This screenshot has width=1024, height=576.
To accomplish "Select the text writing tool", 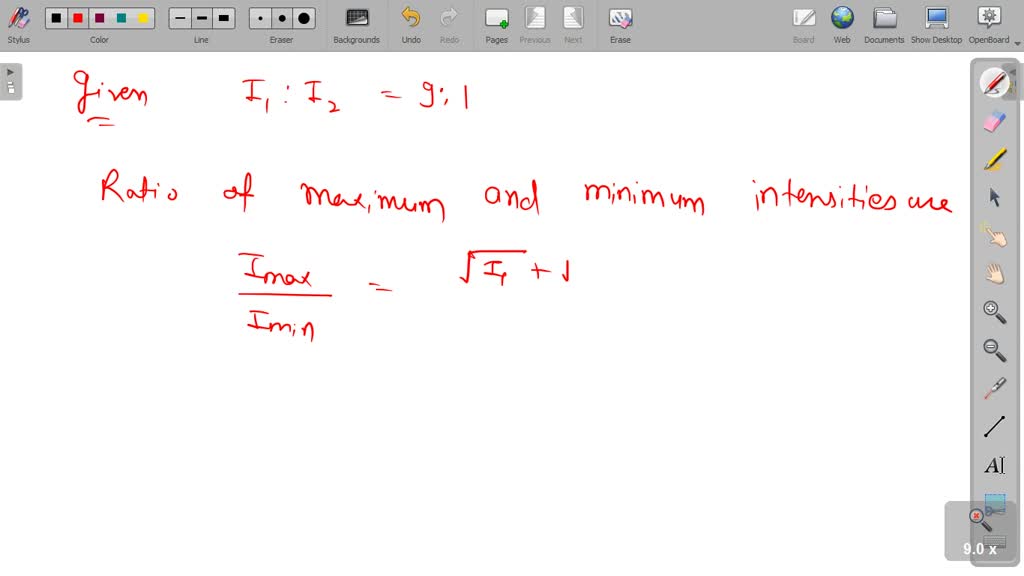I will click(994, 463).
